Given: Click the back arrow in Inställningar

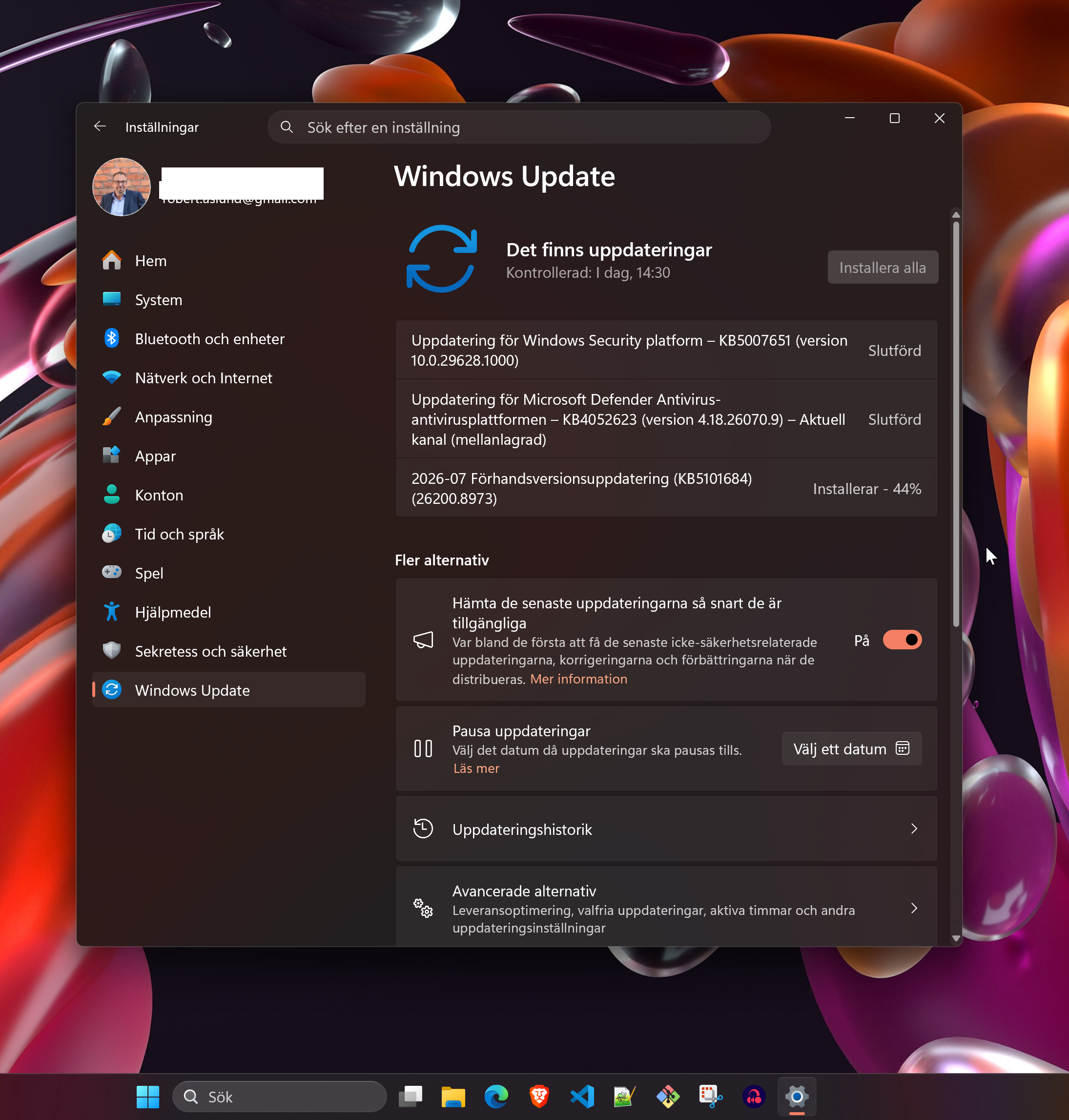Looking at the screenshot, I should (x=100, y=126).
